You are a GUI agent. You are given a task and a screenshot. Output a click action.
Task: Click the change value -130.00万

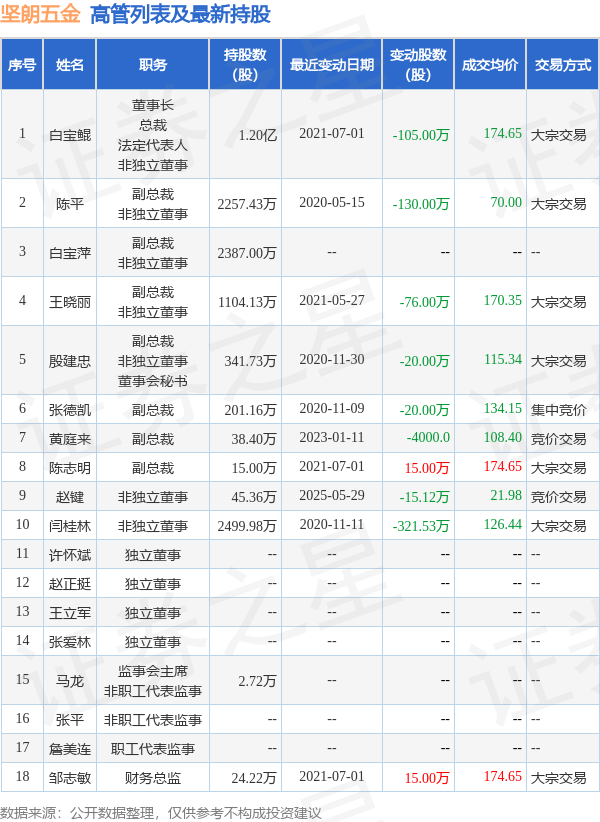point(421,204)
